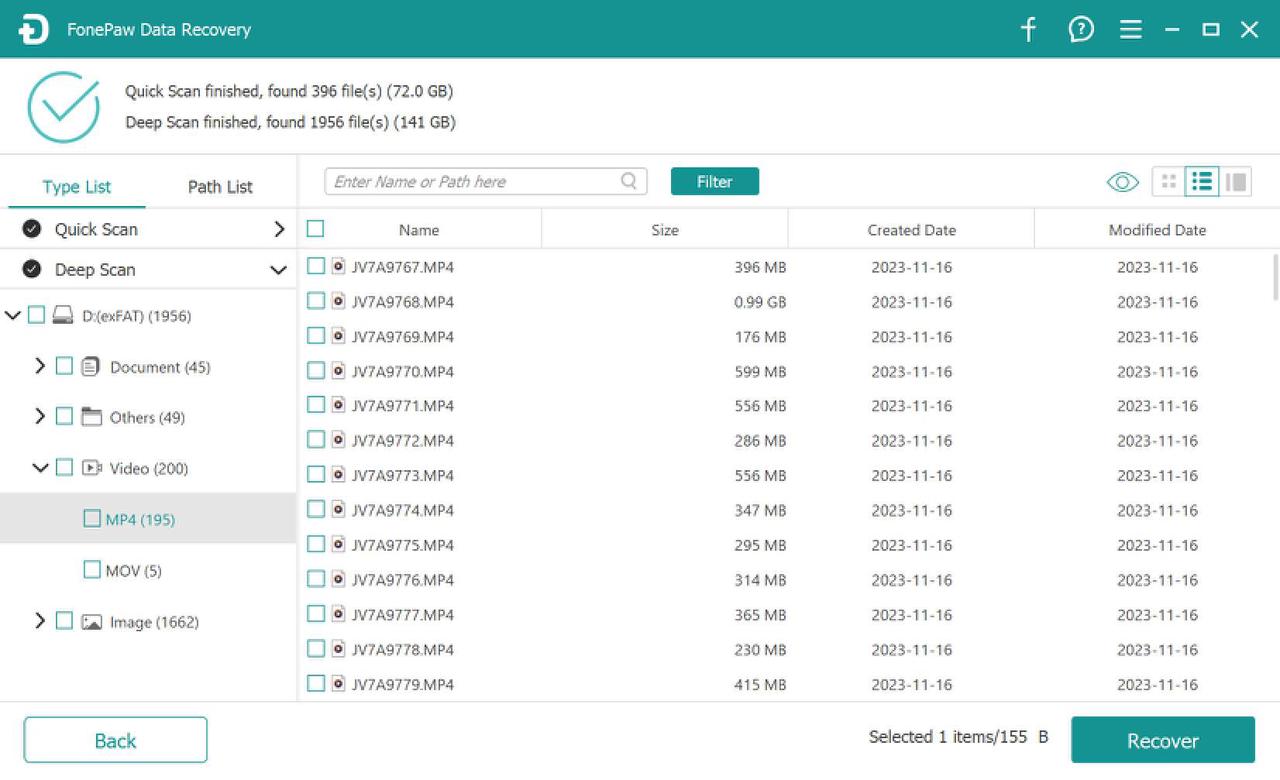
Task: Collapse the D:(exFAT) tree node
Action: [x=13, y=316]
